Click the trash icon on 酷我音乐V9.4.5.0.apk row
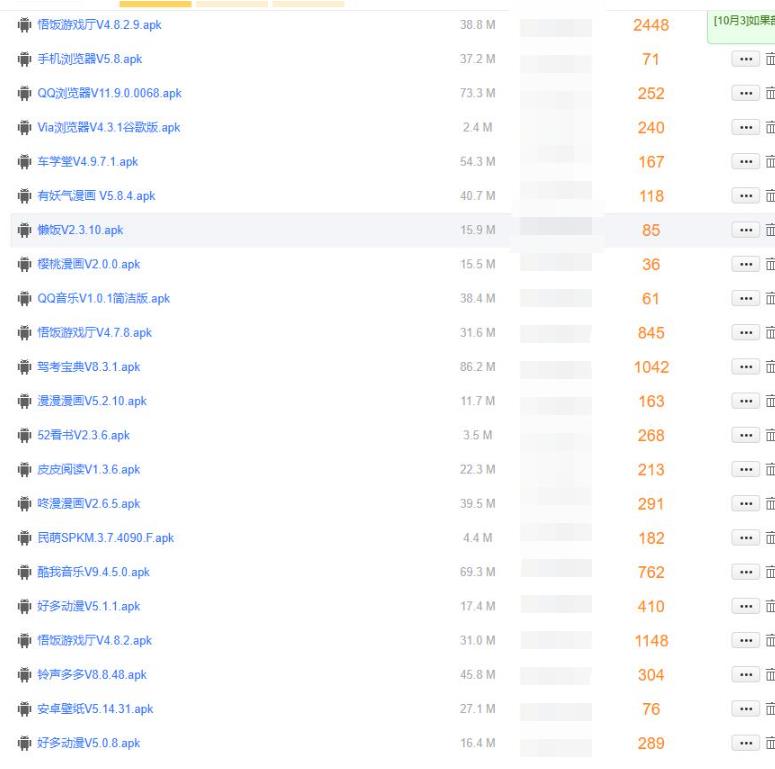The height and width of the screenshot is (769, 775). (769, 572)
